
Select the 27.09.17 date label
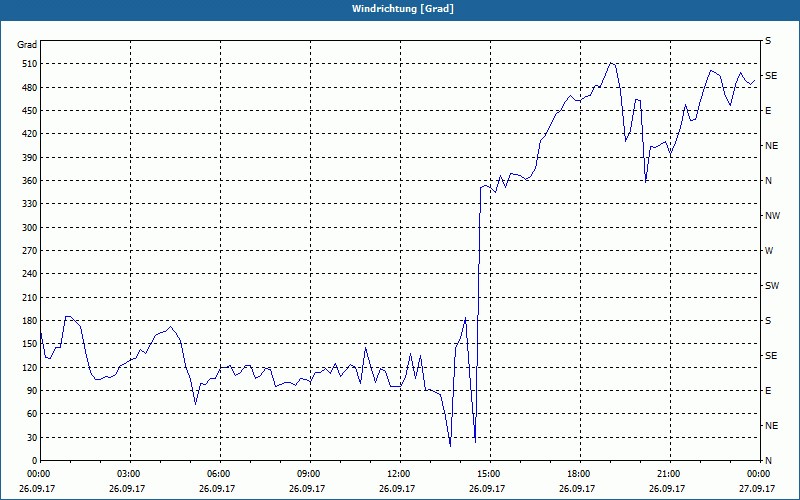pos(757,488)
